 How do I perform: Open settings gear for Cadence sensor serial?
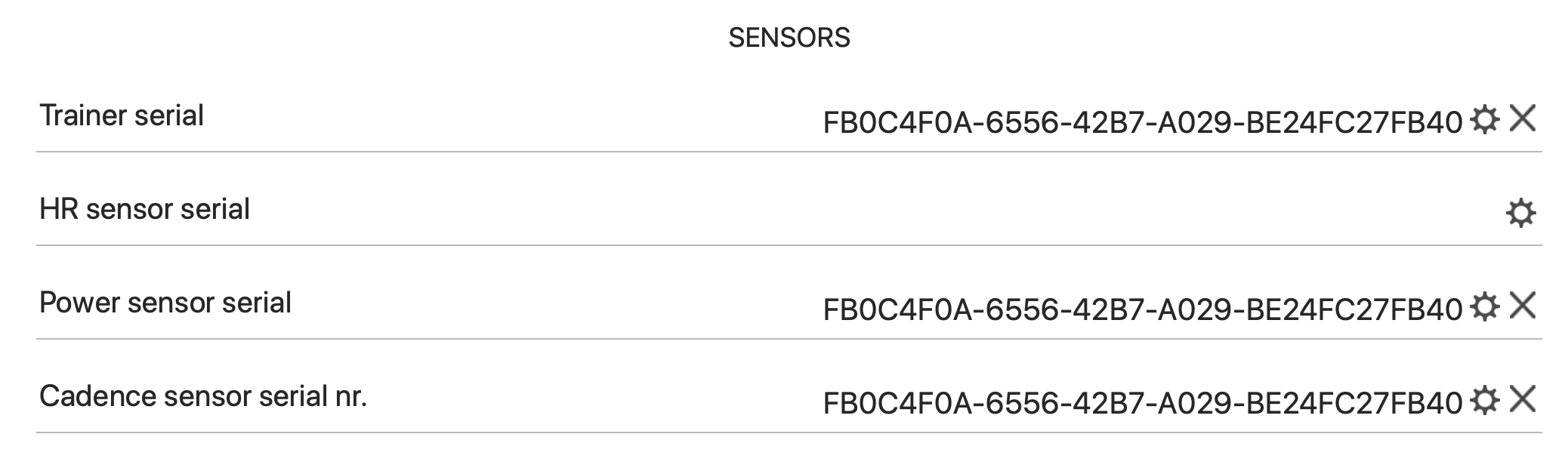(x=1484, y=401)
